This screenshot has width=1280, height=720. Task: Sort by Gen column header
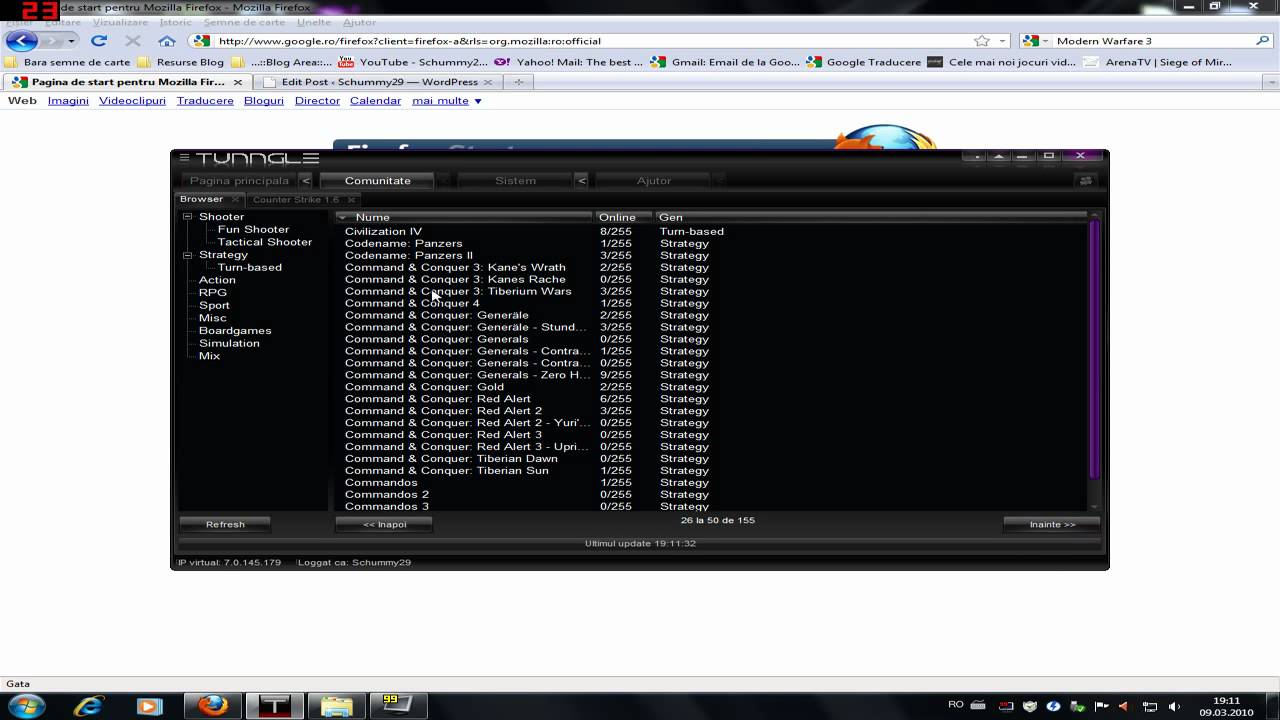pos(870,217)
